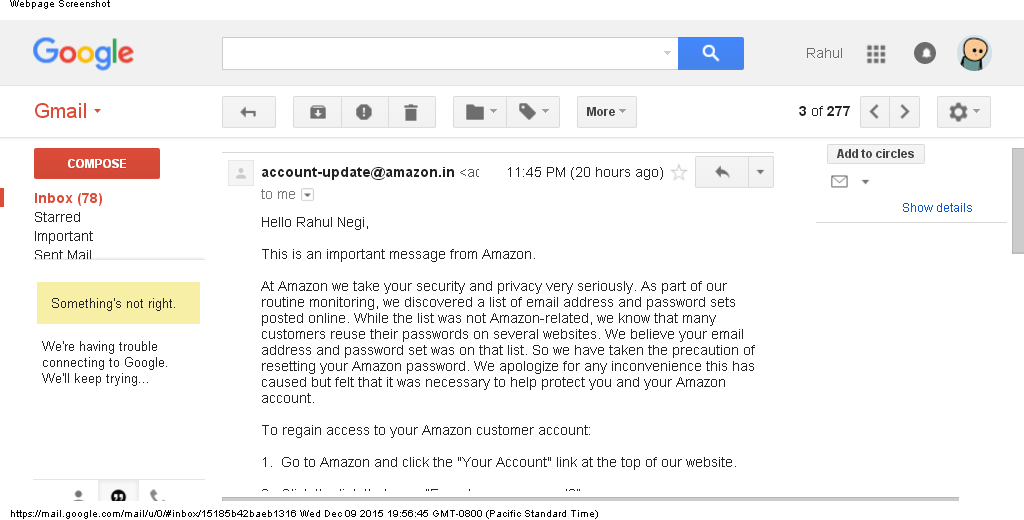Click the Show details link
Screen dimensions: 1024x520
coord(936,208)
